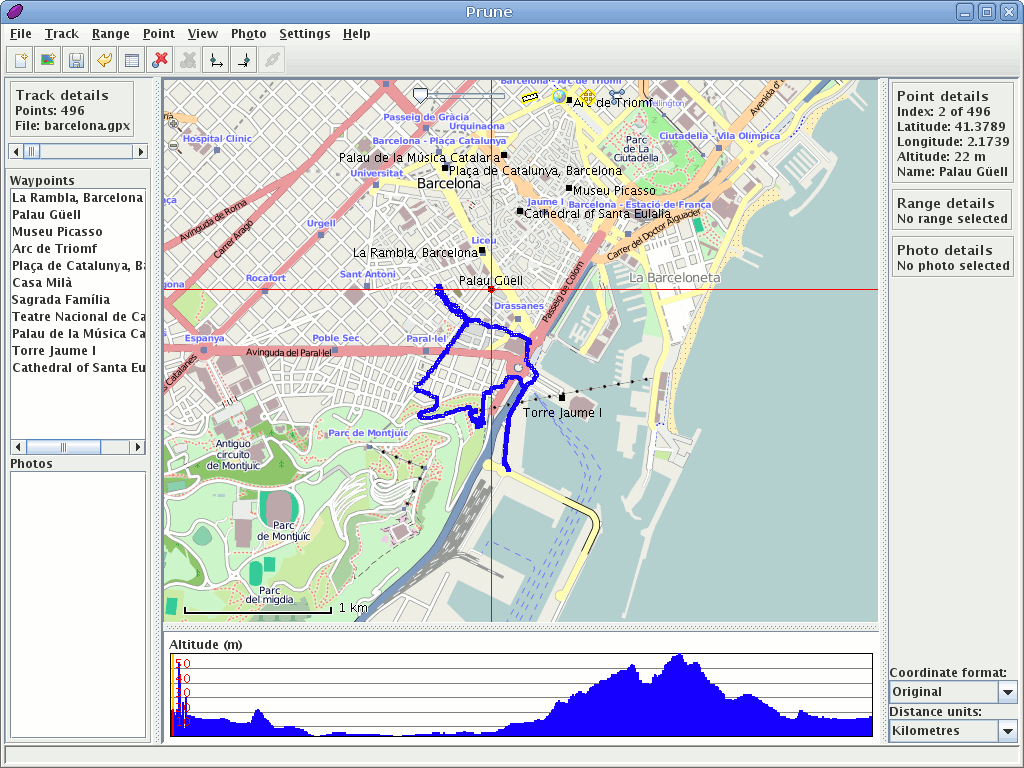Click the track position scrollbar left arrow
The height and width of the screenshot is (768, 1024).
[x=16, y=152]
